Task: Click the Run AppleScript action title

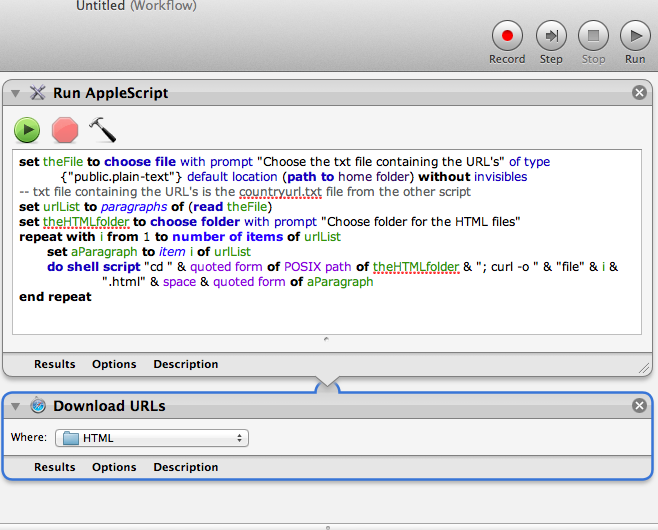Action: point(110,93)
